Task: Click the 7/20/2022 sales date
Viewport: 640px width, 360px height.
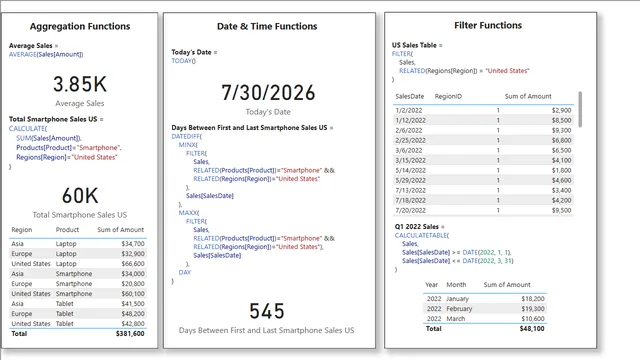Action: [410, 210]
